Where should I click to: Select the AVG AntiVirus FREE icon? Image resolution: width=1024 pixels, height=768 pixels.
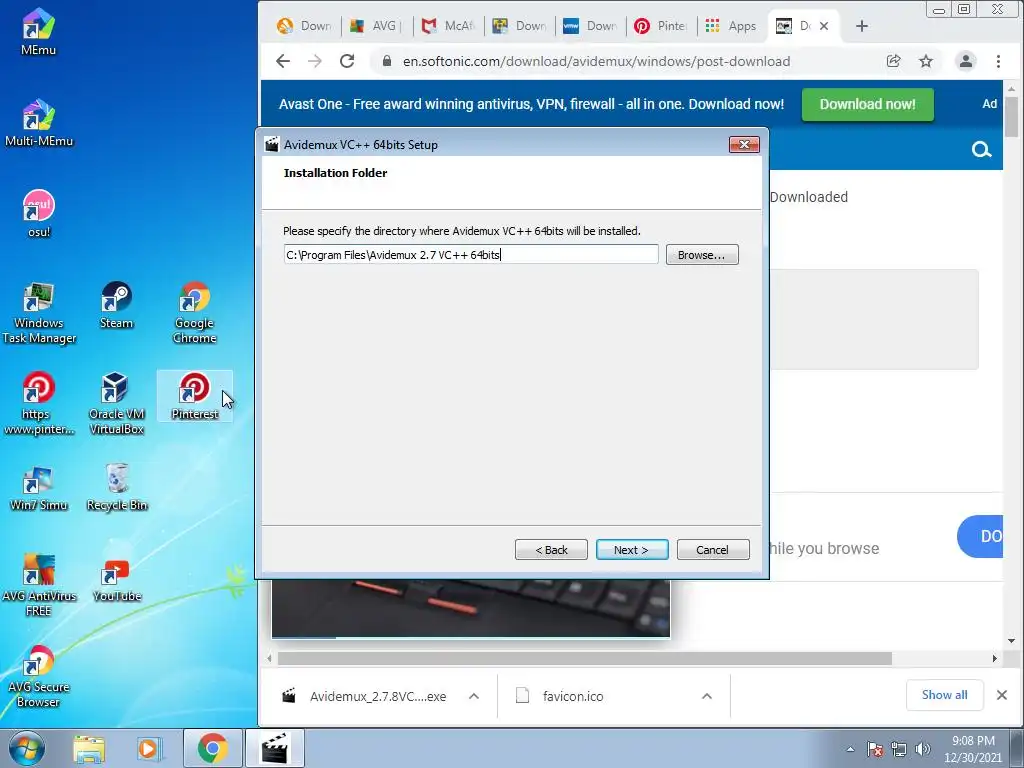pos(39,586)
